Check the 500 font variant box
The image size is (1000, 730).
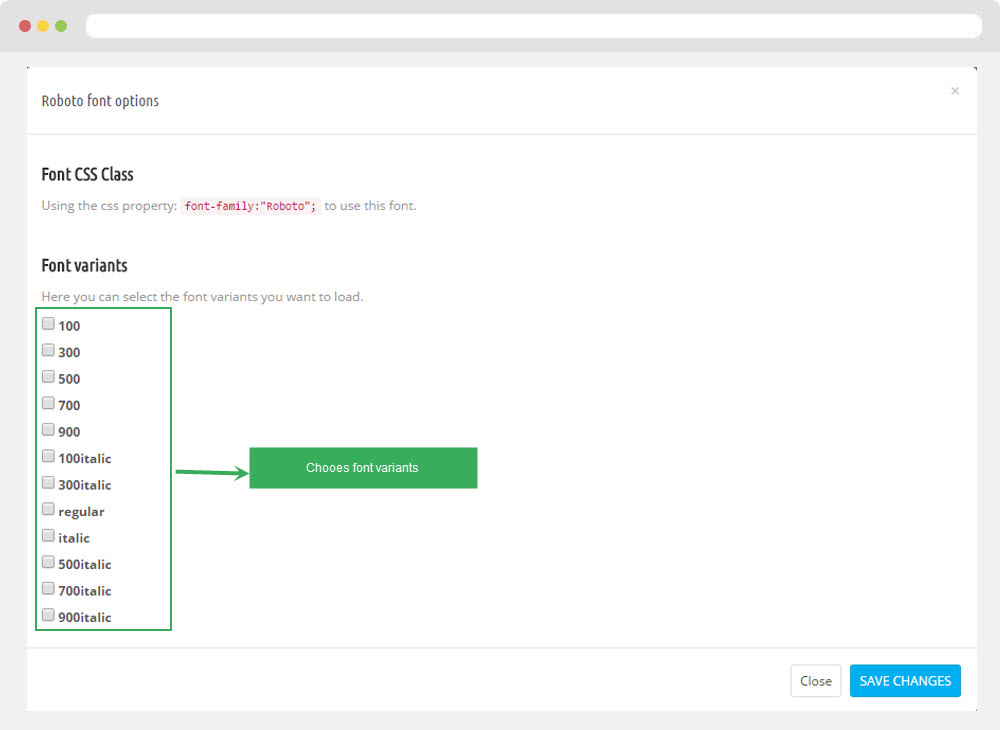coord(48,376)
